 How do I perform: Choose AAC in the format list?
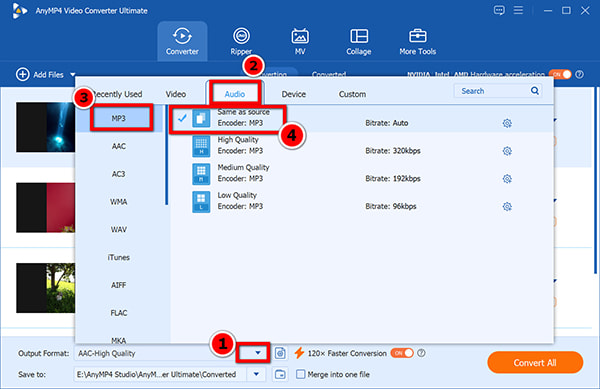pos(119,146)
